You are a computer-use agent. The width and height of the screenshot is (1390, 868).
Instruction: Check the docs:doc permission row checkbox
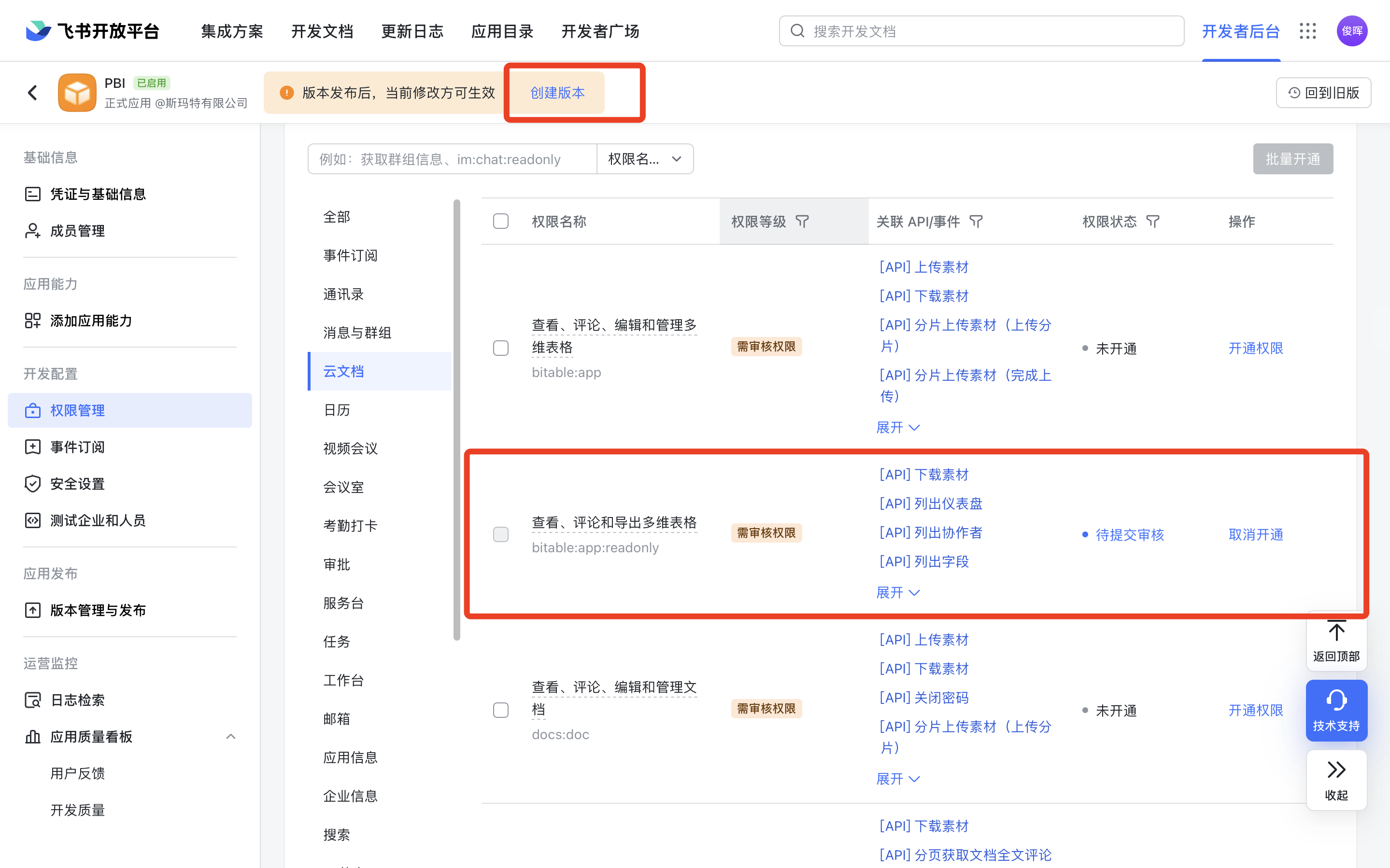click(501, 710)
